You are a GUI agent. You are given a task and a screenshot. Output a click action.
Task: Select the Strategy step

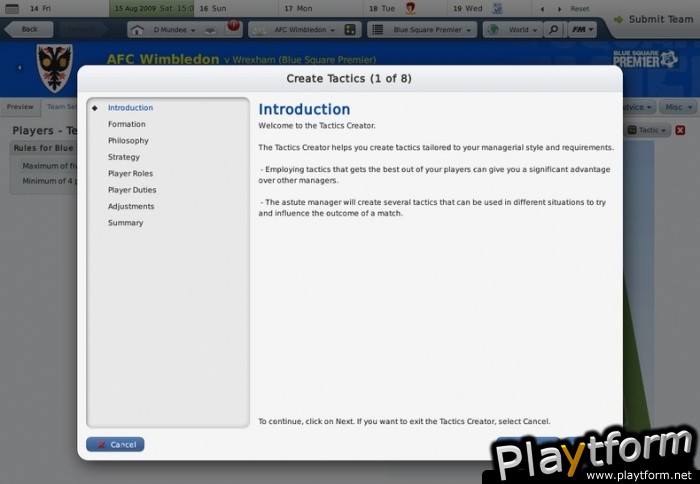(x=124, y=157)
